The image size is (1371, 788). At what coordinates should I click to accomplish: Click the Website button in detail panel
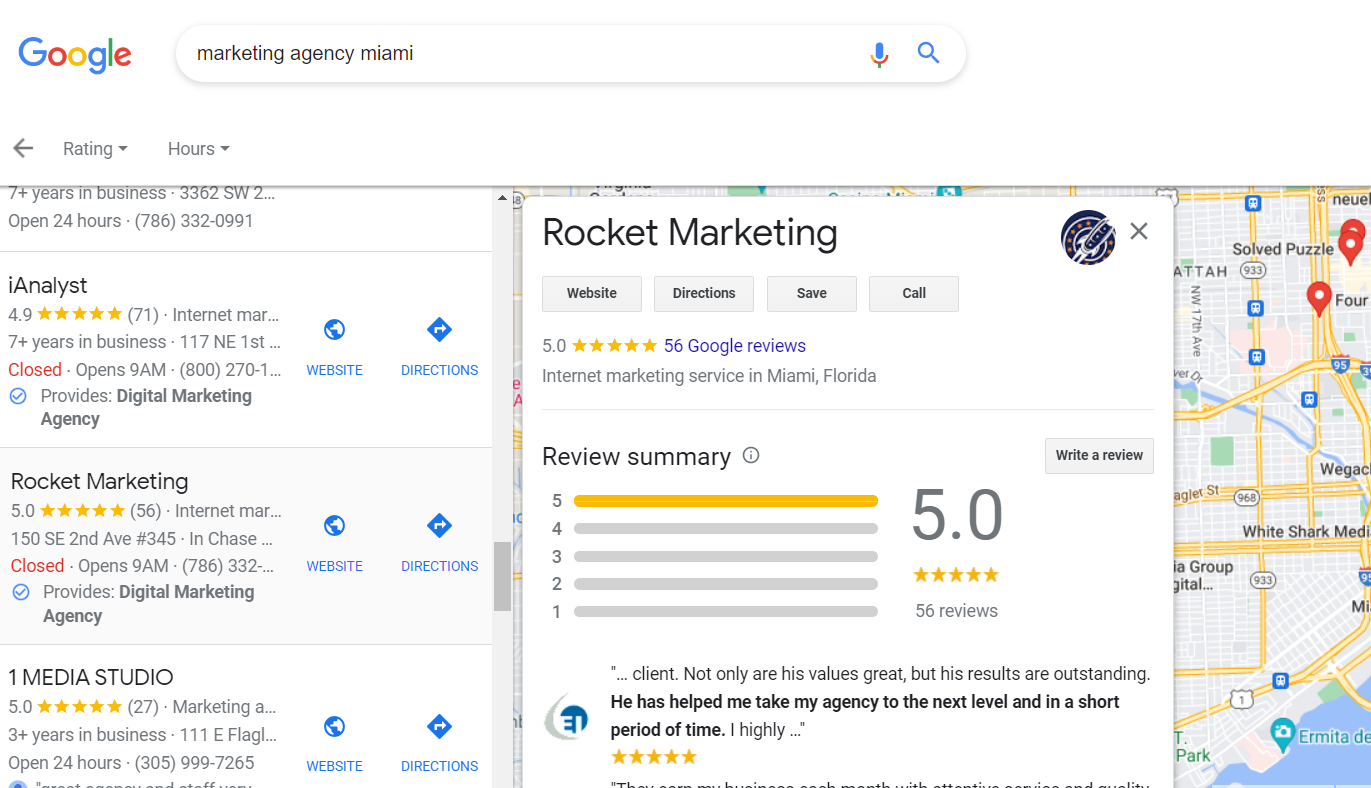[592, 293]
